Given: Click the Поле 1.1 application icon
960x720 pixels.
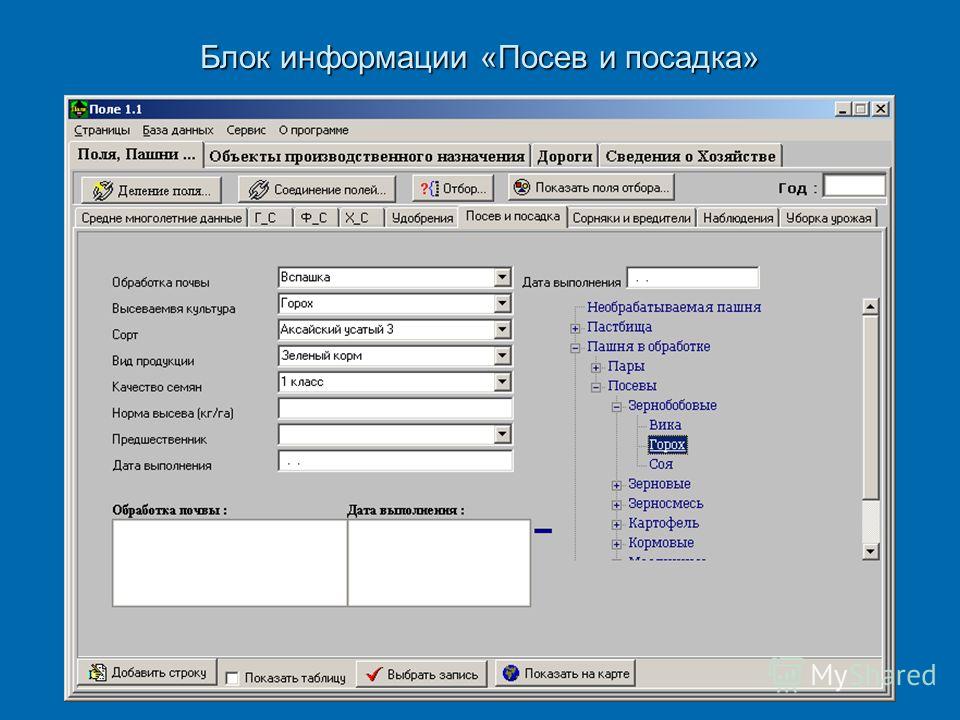Looking at the screenshot, I should (x=78, y=109).
